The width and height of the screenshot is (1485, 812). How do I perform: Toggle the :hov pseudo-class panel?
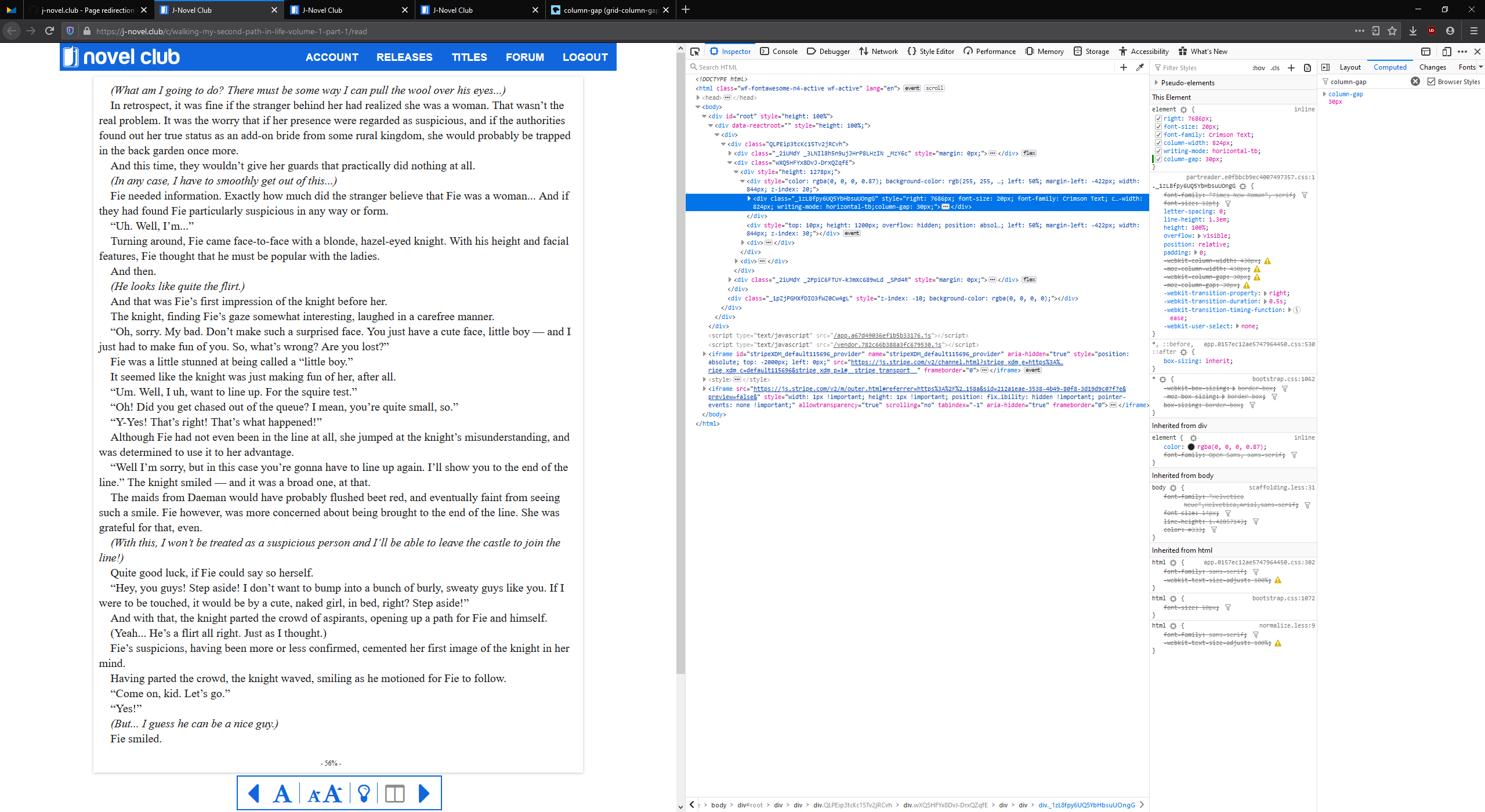click(x=1259, y=68)
